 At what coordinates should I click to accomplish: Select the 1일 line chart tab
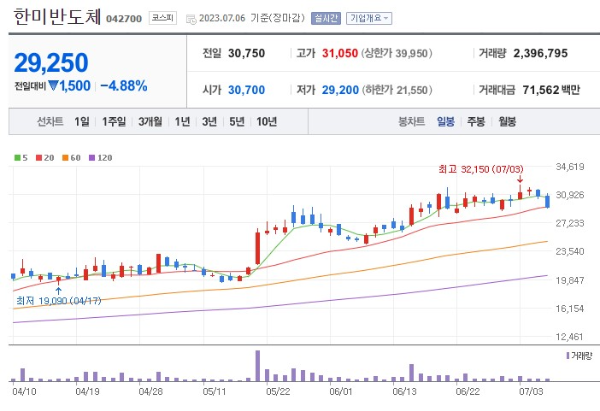coord(82,122)
